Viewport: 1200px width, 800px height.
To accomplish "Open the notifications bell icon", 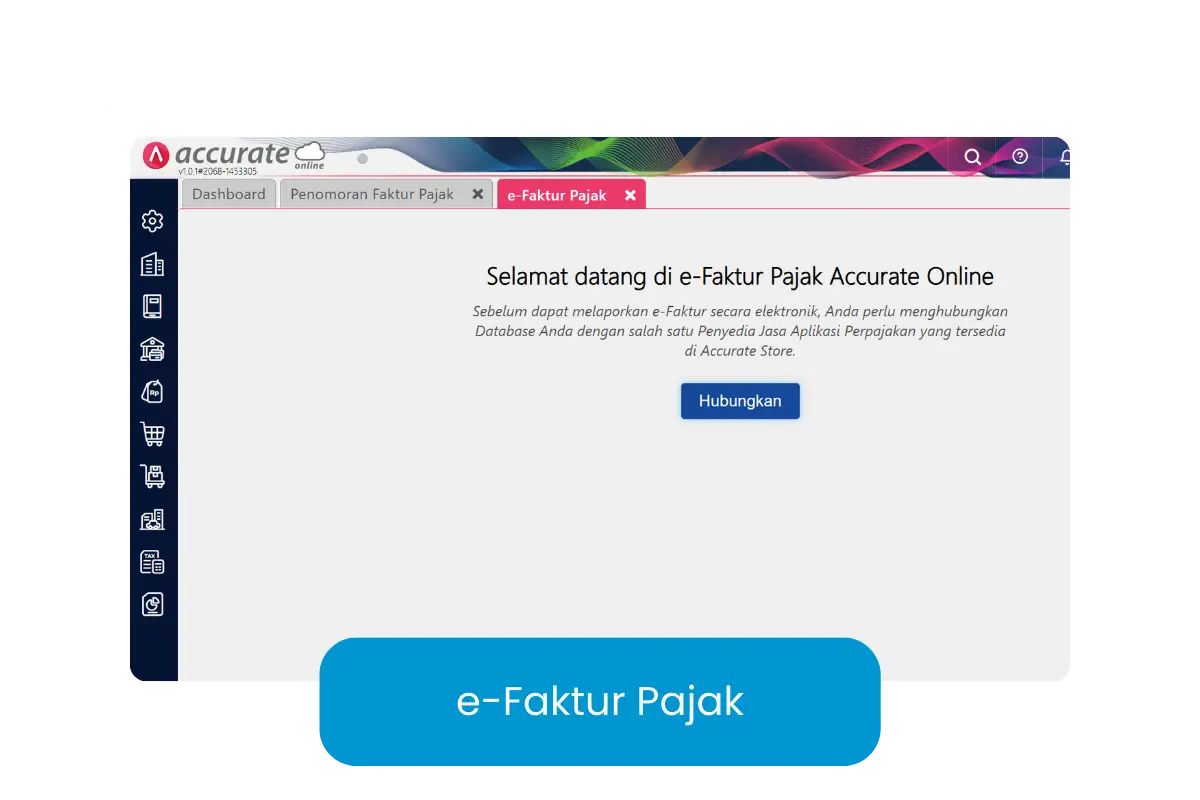I will click(x=1065, y=157).
